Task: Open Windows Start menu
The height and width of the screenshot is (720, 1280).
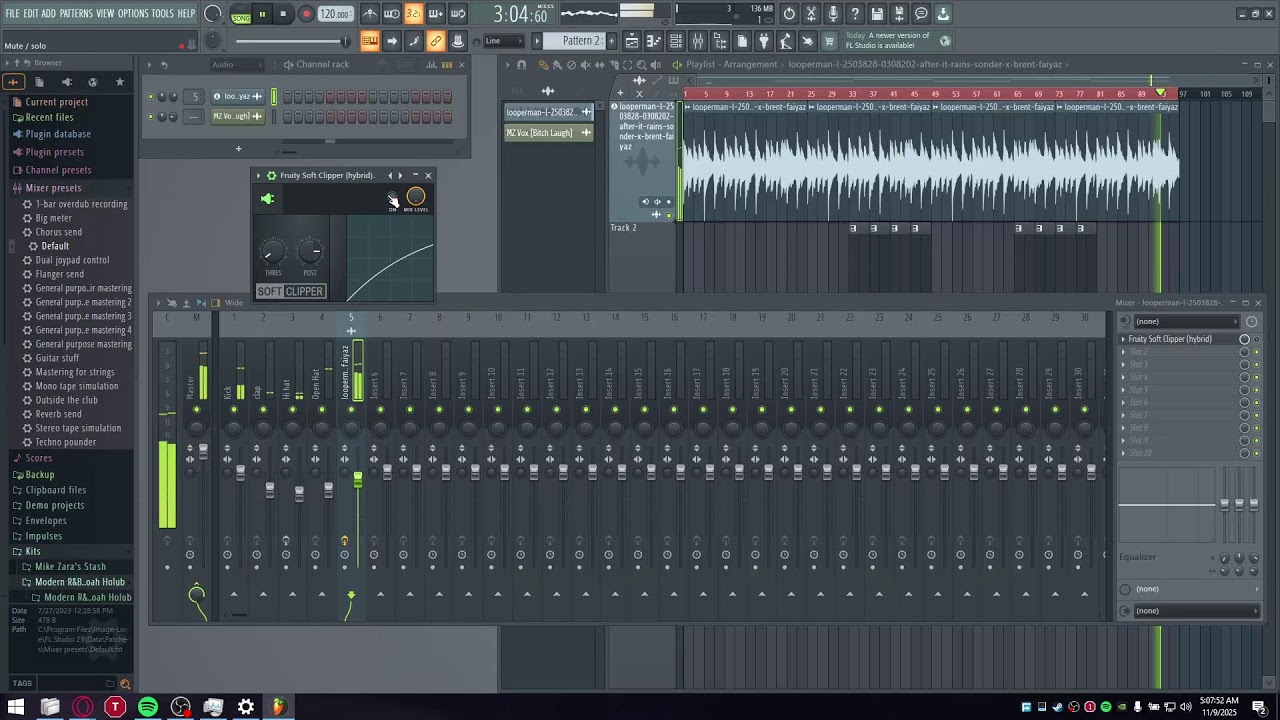Action: 16,707
